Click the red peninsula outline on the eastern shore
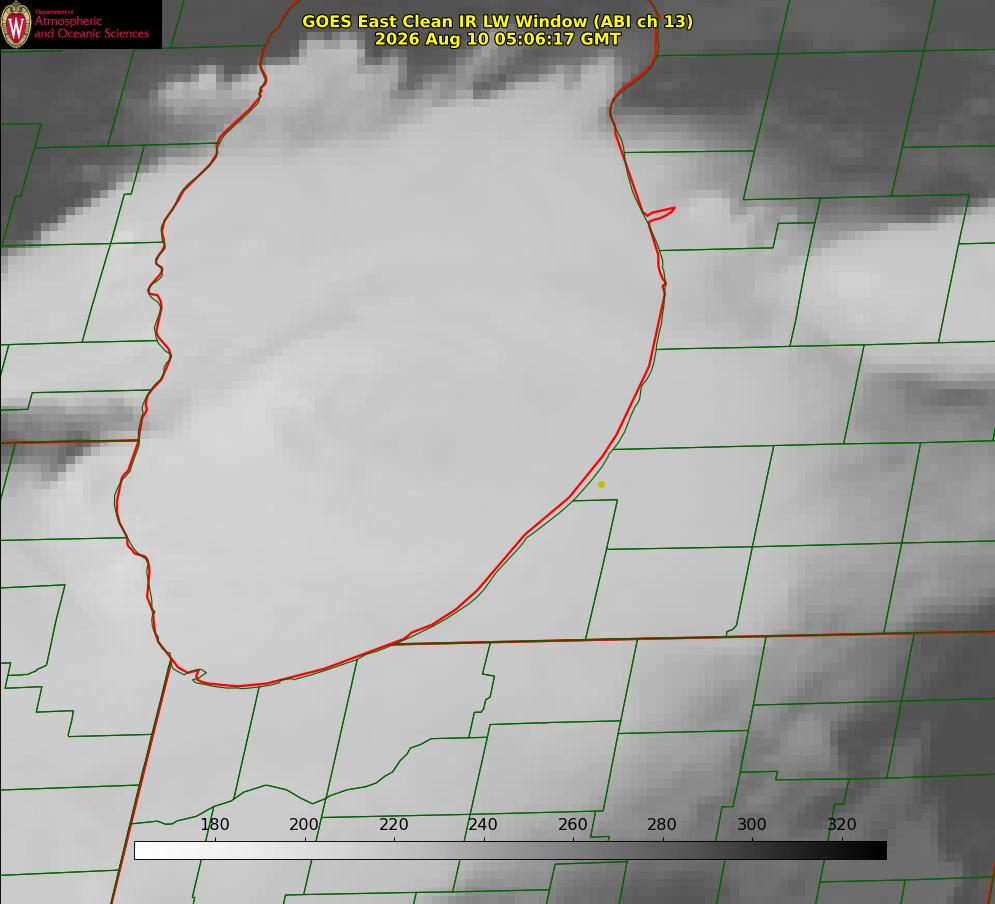 coord(661,214)
